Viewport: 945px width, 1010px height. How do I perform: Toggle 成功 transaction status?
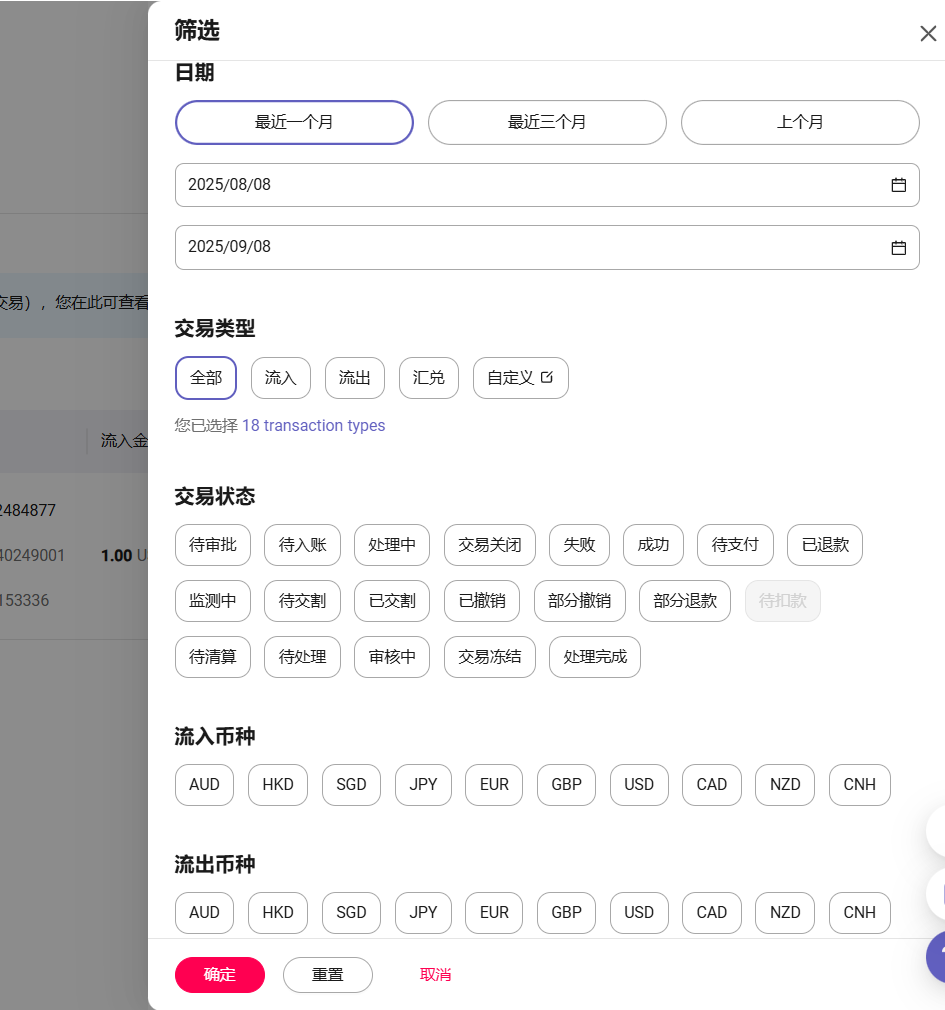coord(653,545)
